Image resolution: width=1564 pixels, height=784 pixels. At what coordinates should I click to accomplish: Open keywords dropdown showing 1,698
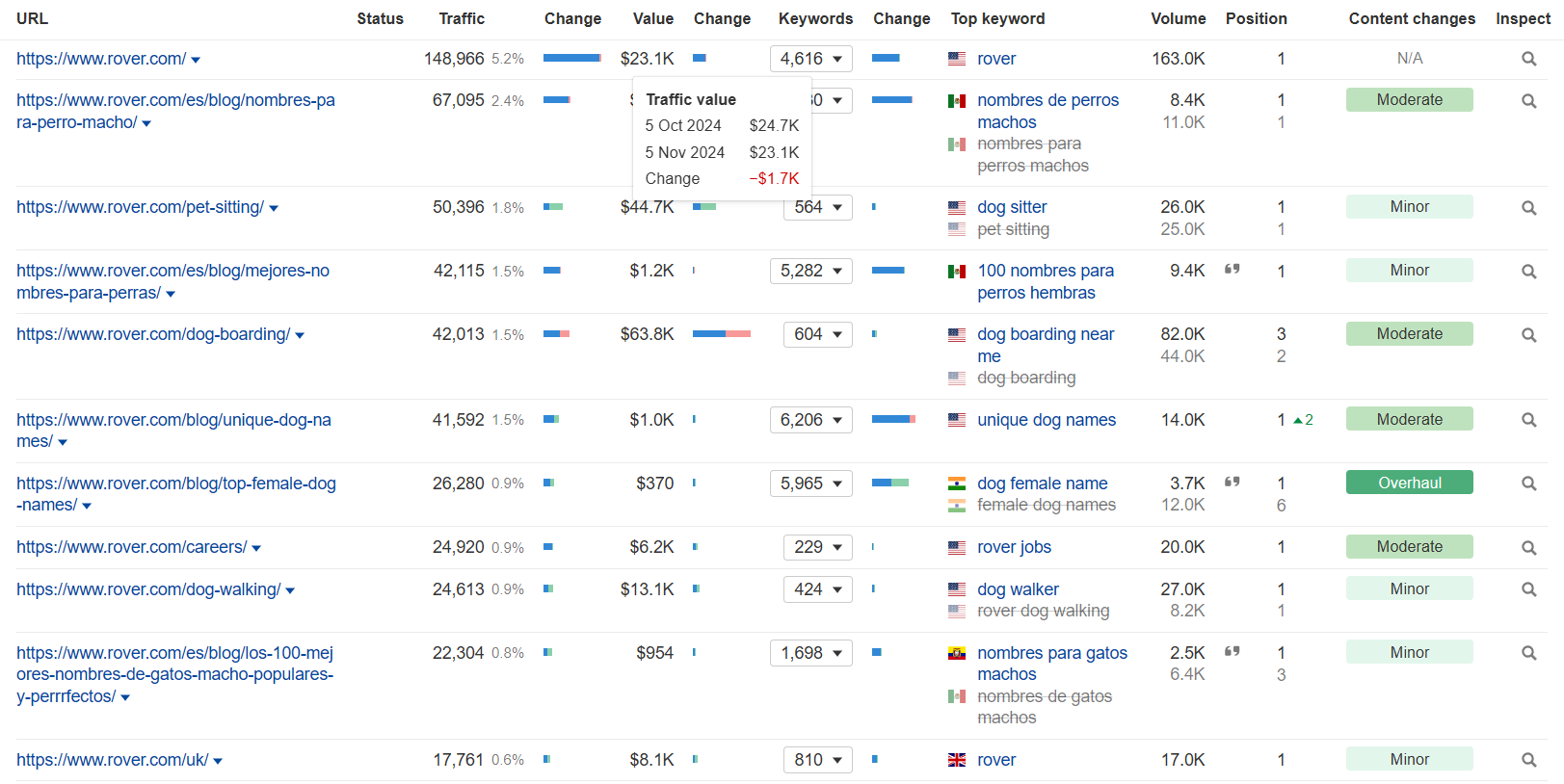pyautogui.click(x=811, y=653)
